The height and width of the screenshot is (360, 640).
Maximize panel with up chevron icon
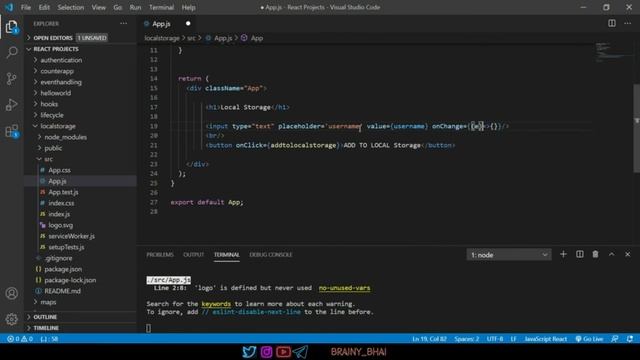pyautogui.click(x=611, y=254)
